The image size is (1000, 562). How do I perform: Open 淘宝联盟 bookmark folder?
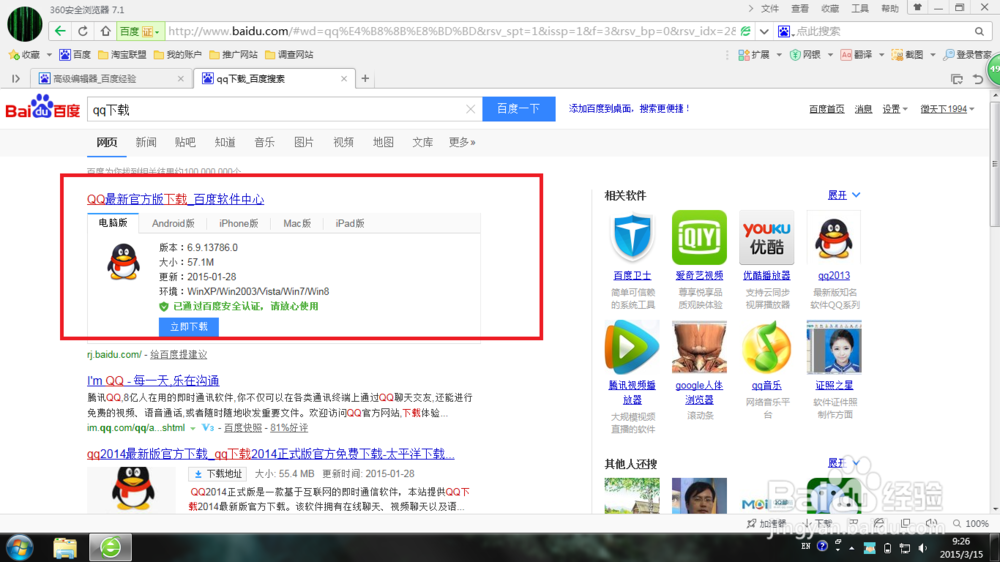point(122,55)
